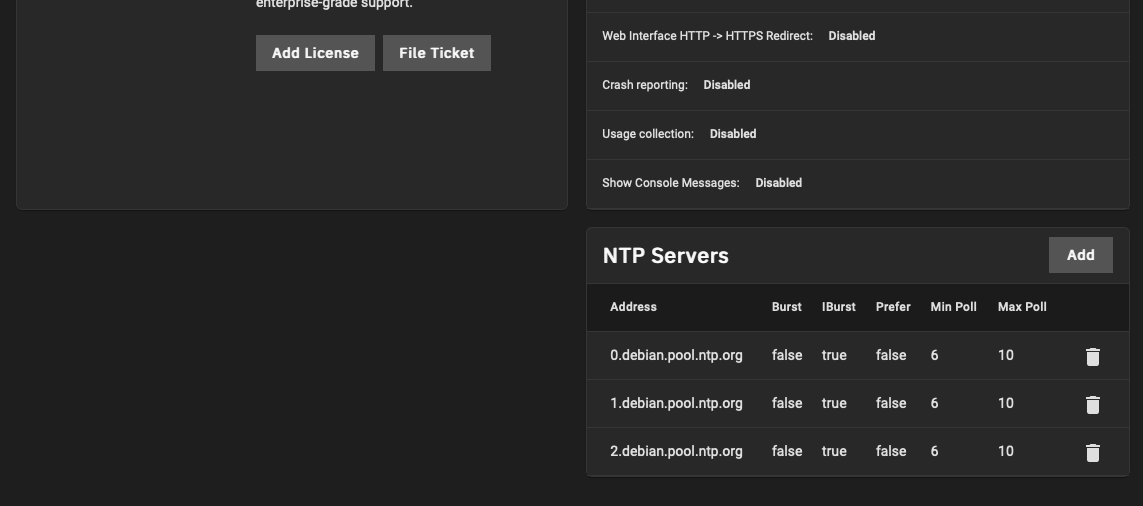Add a new NTP server
Image resolution: width=1143 pixels, height=506 pixels.
click(x=1080, y=255)
